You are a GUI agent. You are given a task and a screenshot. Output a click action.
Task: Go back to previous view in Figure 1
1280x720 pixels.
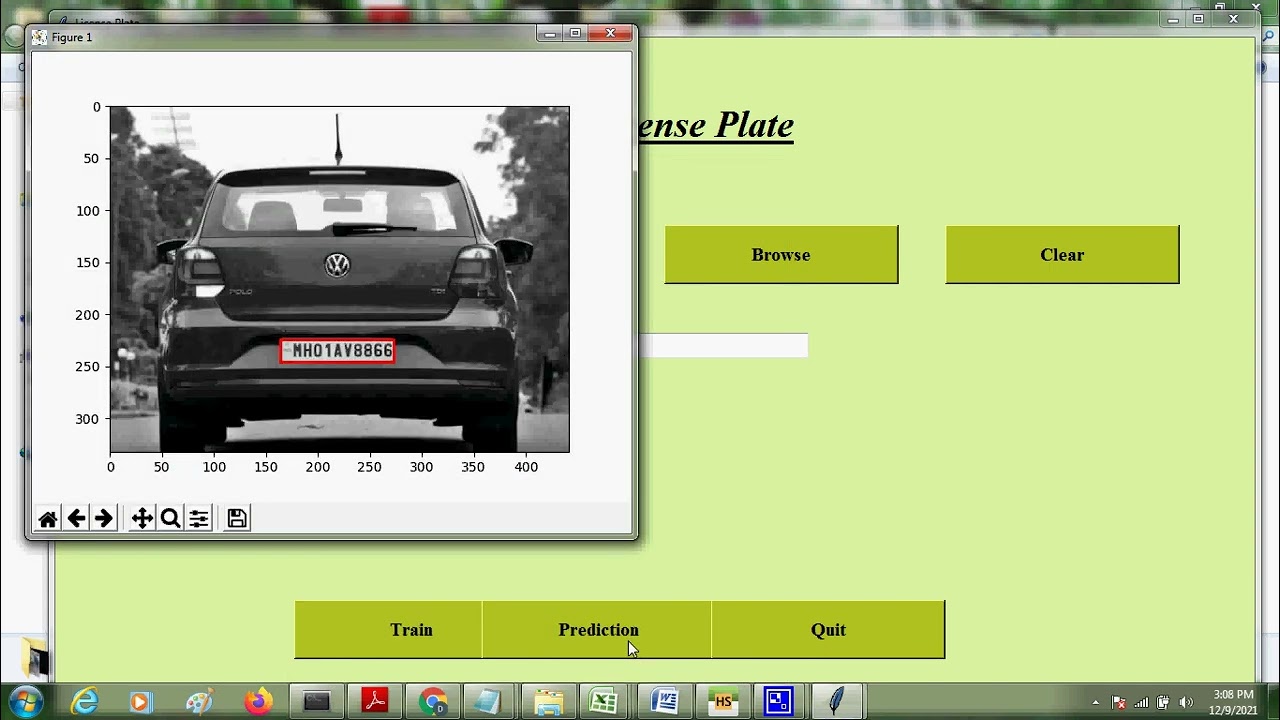[76, 518]
